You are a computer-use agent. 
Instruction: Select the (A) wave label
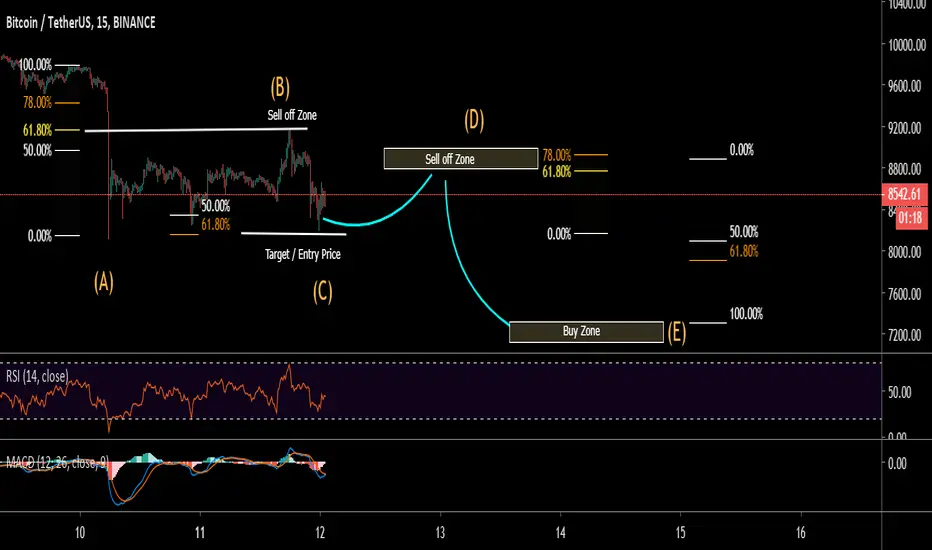pyautogui.click(x=103, y=282)
